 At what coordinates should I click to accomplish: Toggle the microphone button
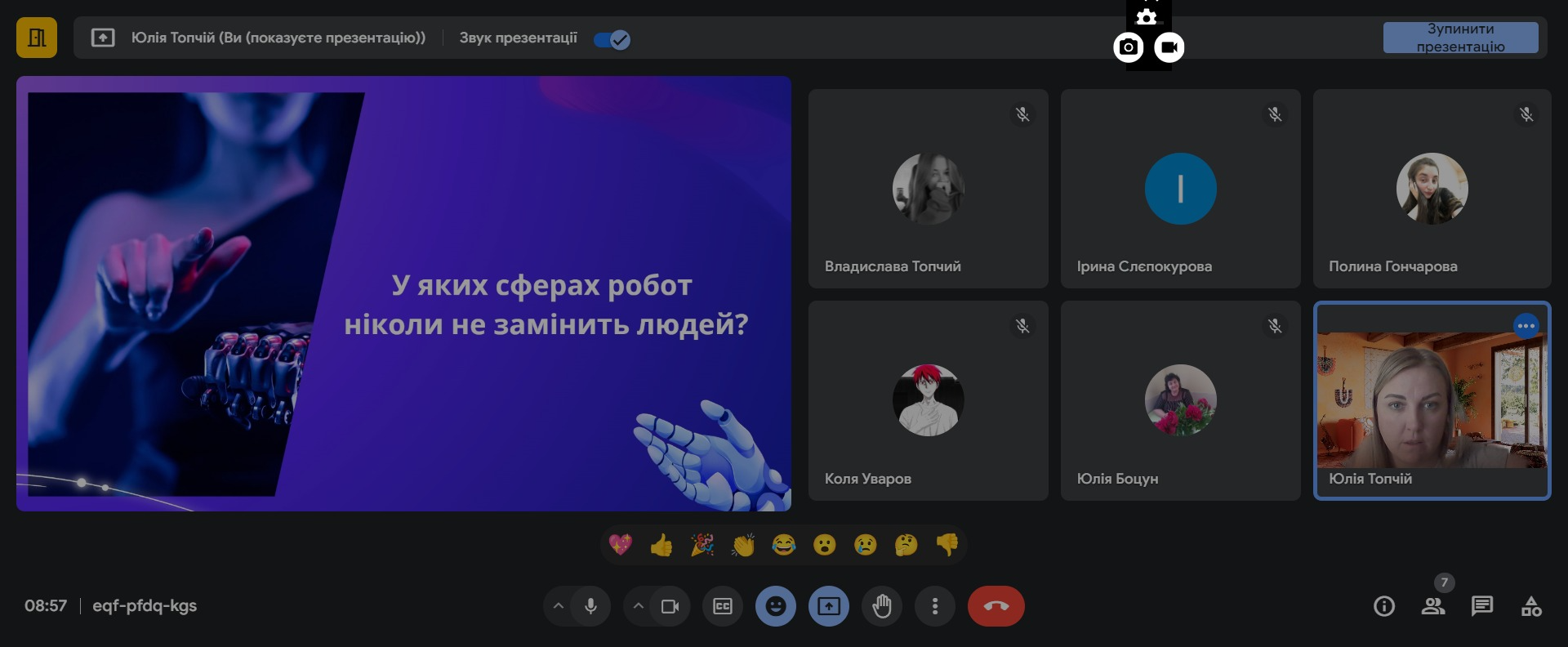tap(590, 606)
